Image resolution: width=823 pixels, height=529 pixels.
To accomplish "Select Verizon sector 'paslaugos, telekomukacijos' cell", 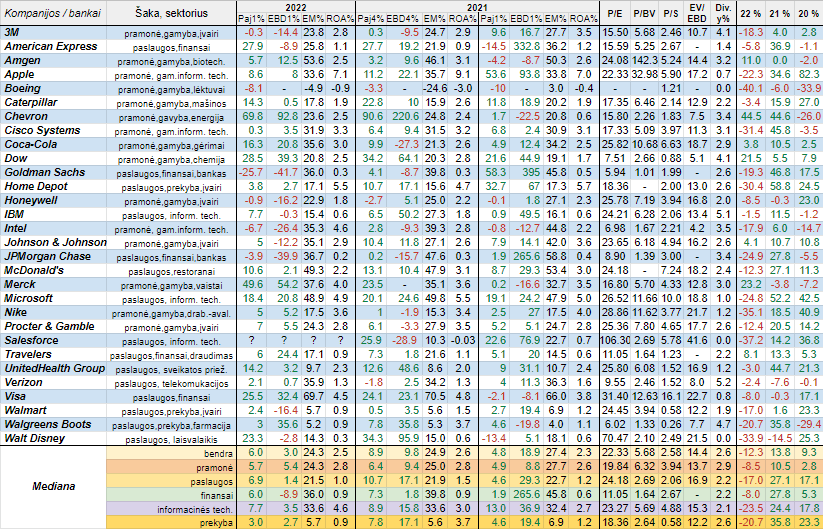I will click(172, 383).
